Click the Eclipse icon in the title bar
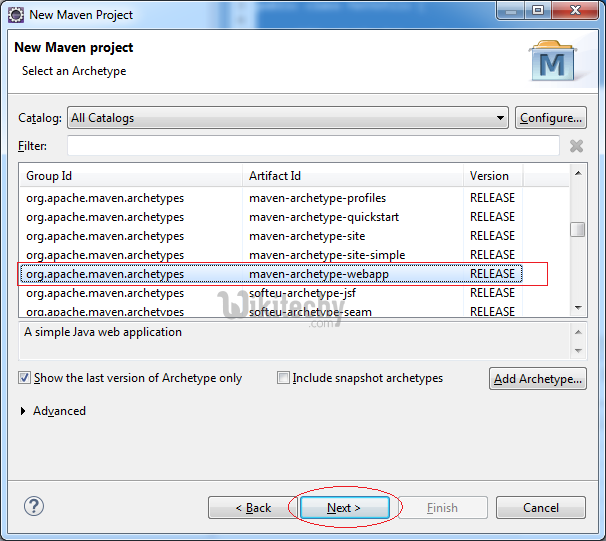Image resolution: width=606 pixels, height=541 pixels. click(16, 15)
